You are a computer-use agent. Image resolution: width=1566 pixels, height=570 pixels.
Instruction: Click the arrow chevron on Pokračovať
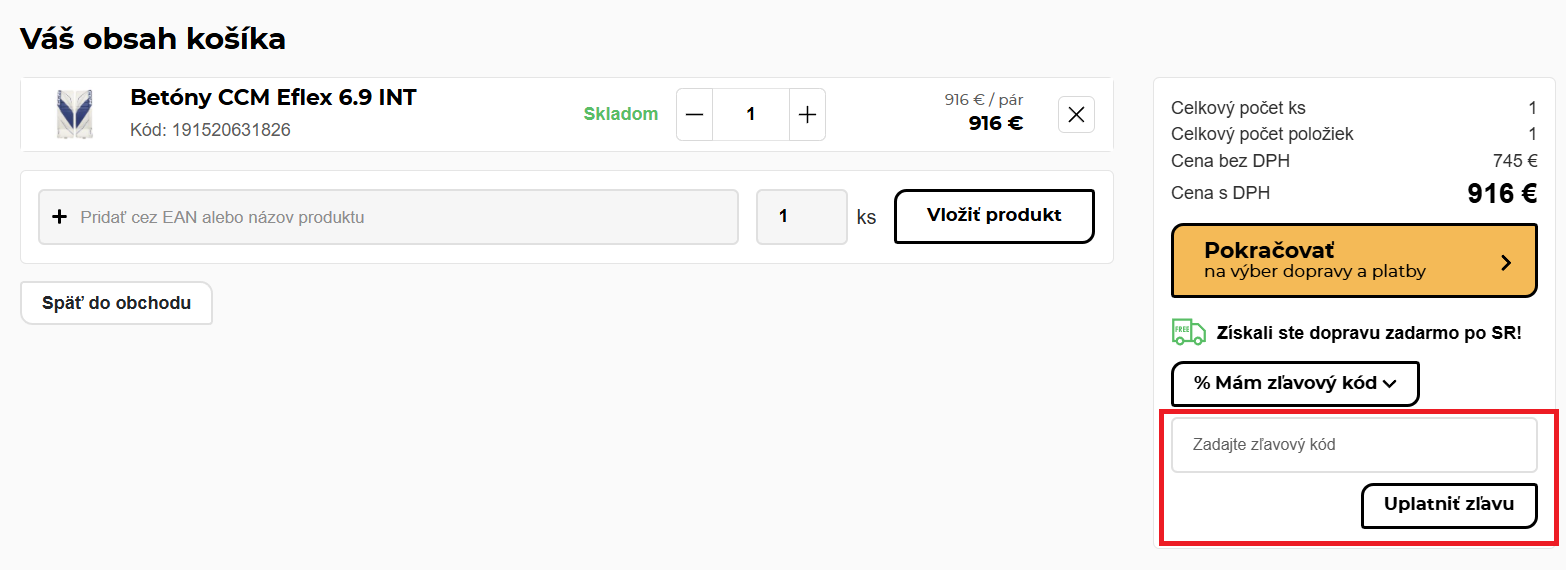(x=1506, y=262)
